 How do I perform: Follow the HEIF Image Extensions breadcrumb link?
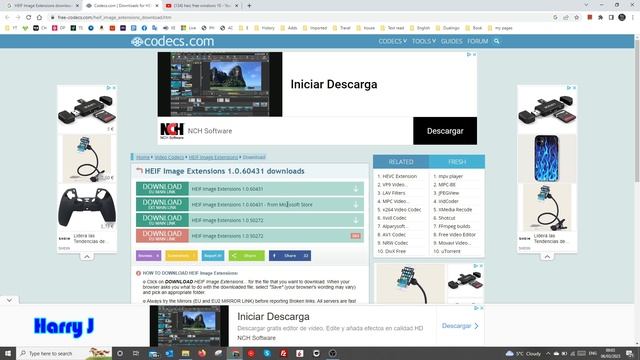[x=213, y=157]
